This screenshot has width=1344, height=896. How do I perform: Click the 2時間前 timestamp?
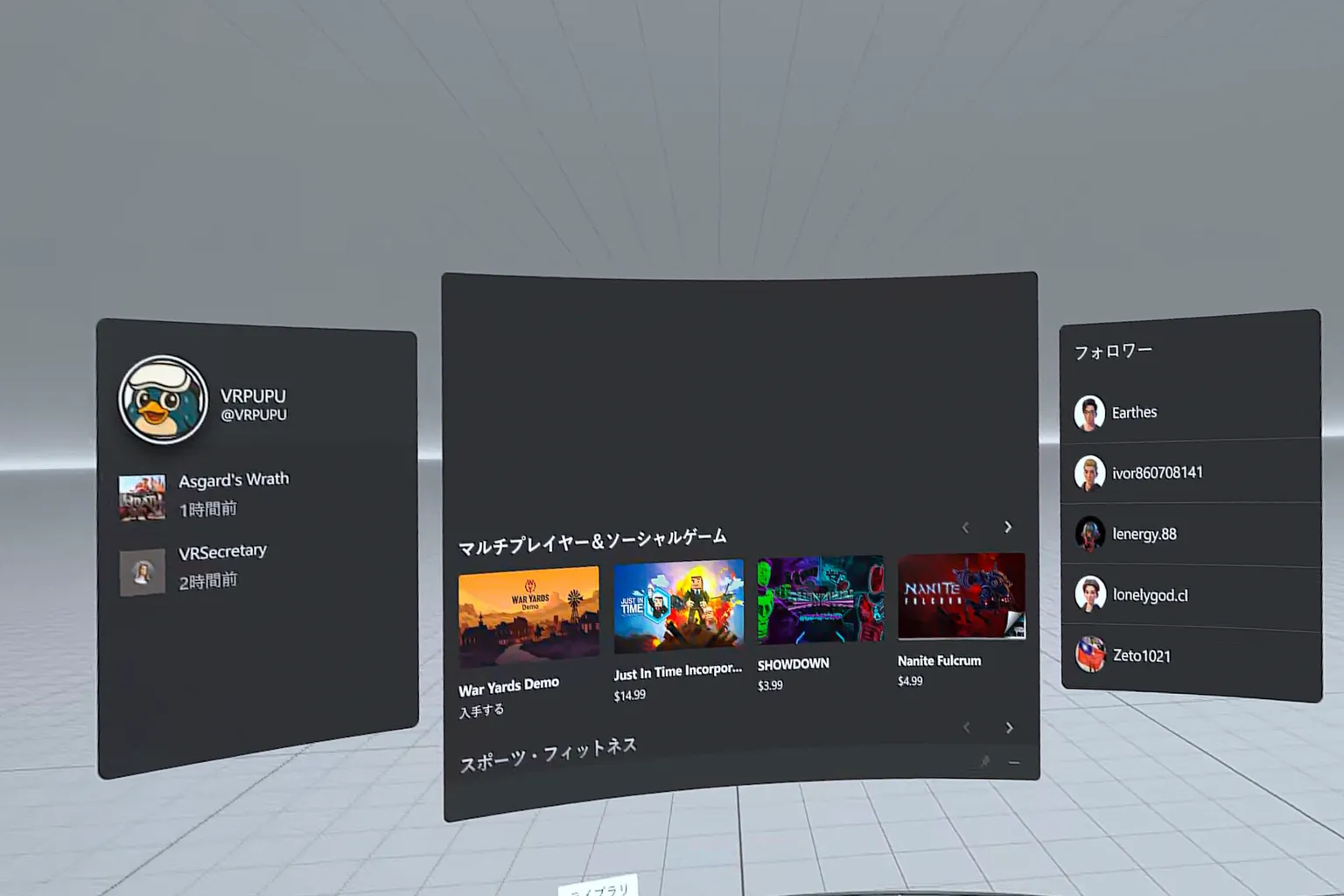tap(208, 581)
